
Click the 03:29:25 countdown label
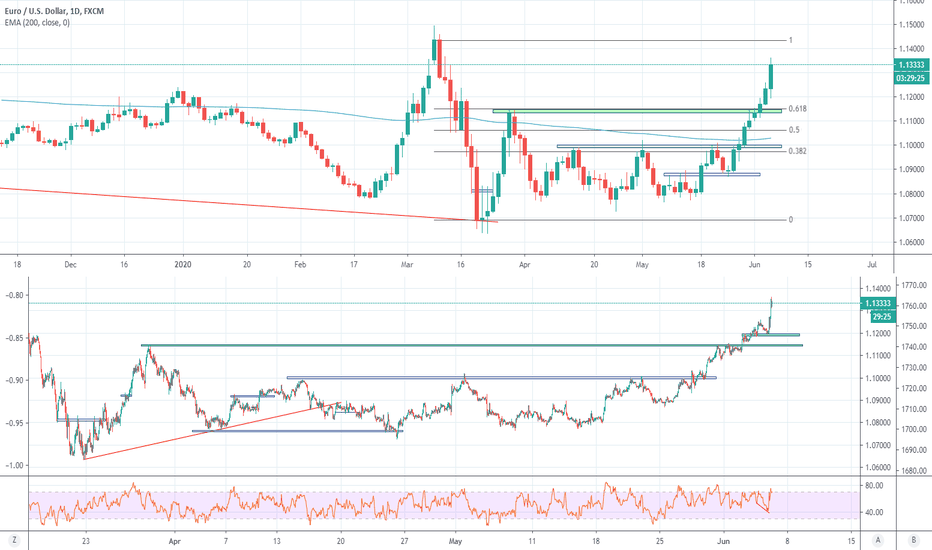911,78
